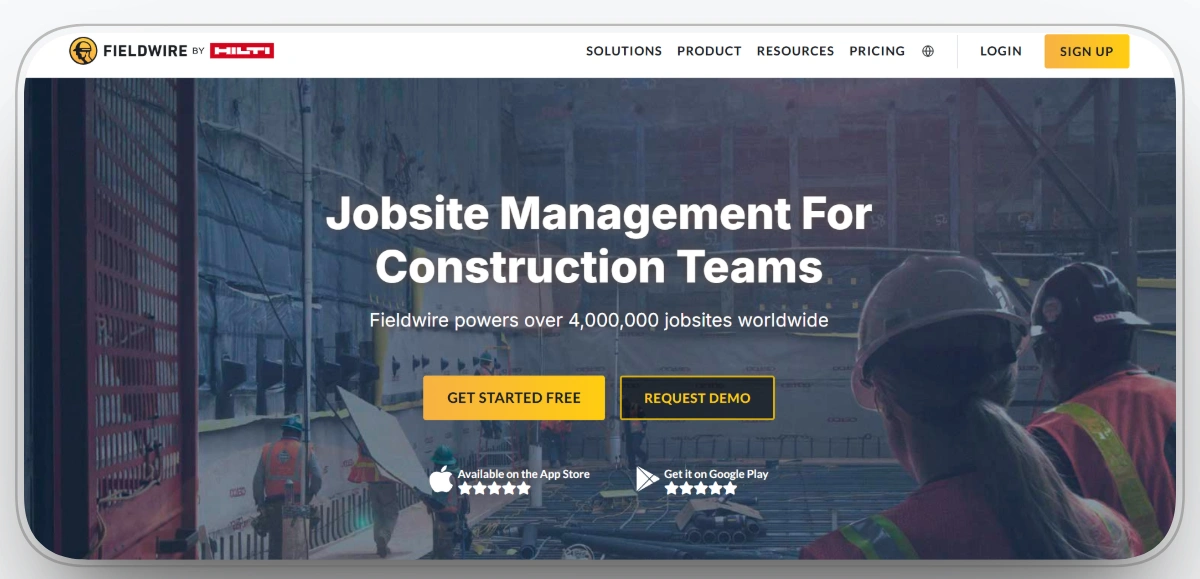The width and height of the screenshot is (1200, 579).
Task: Click the Fieldwire hard-hat logo icon
Action: click(83, 51)
